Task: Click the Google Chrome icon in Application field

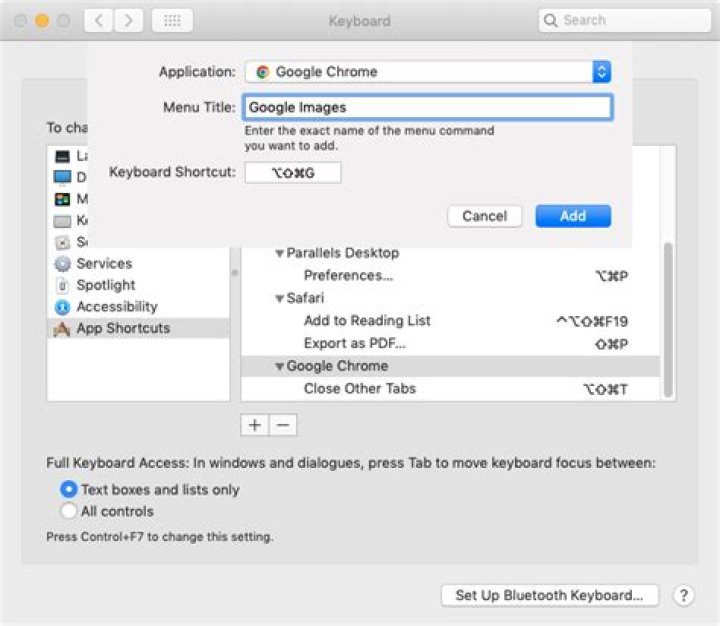Action: [263, 72]
